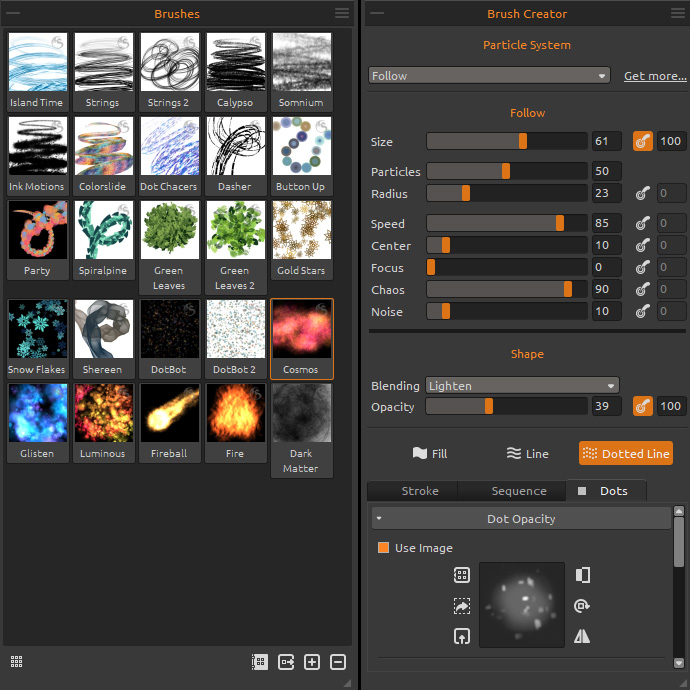Image resolution: width=690 pixels, height=690 pixels.
Task: Click the add brush plus icon
Action: click(312, 662)
